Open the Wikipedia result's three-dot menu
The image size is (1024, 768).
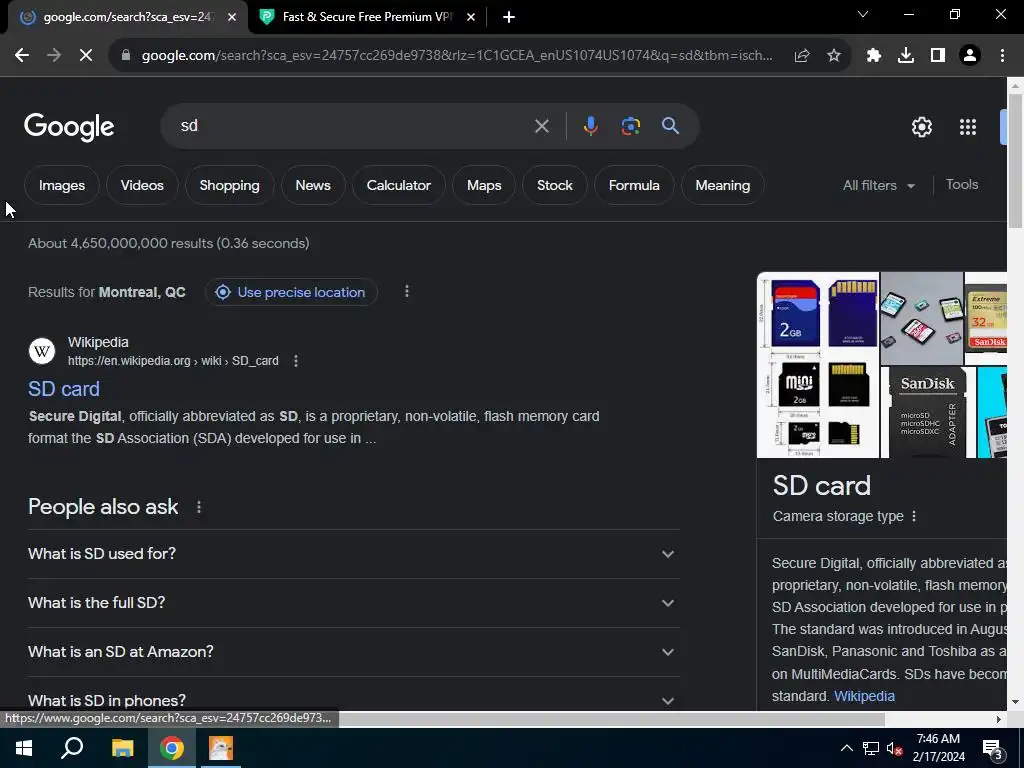tap(296, 360)
